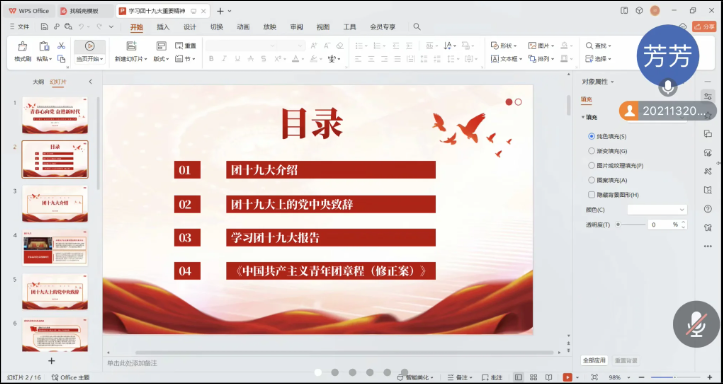Open the Insert (插入) ribbon tab
Image resolution: width=723 pixels, height=384 pixels.
163,27
